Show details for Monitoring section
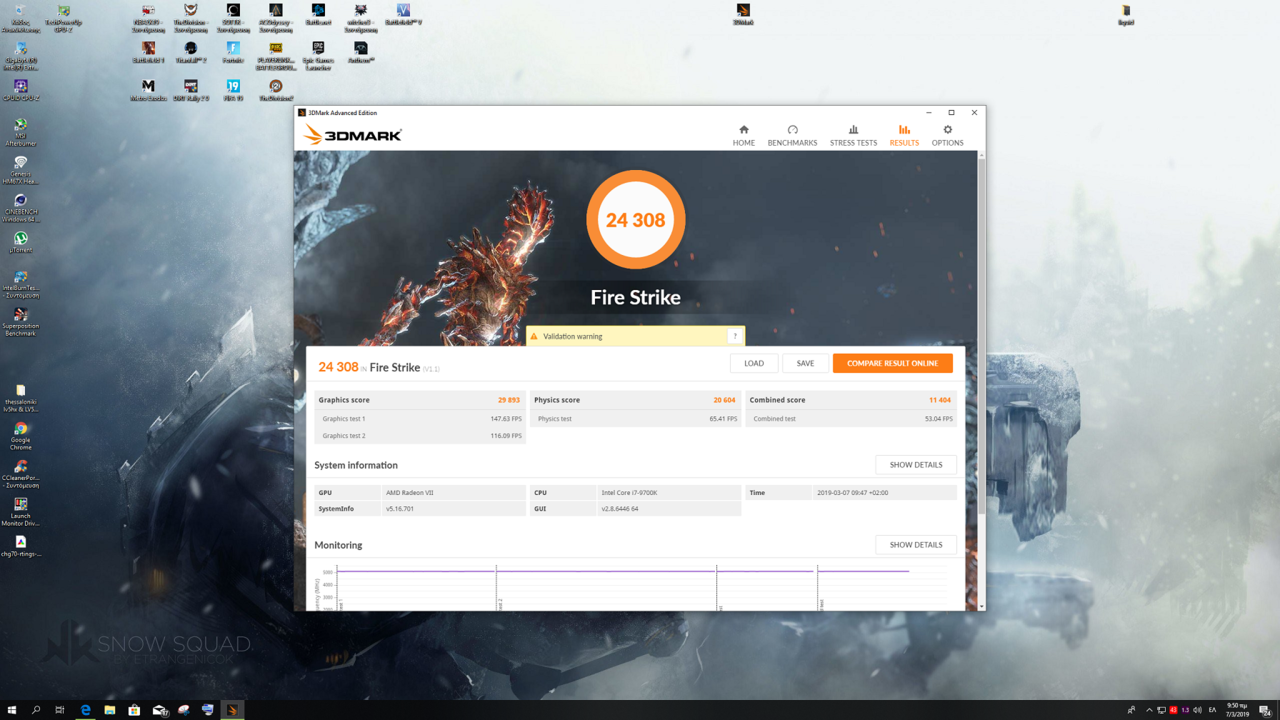The width and height of the screenshot is (1280, 720). [916, 545]
